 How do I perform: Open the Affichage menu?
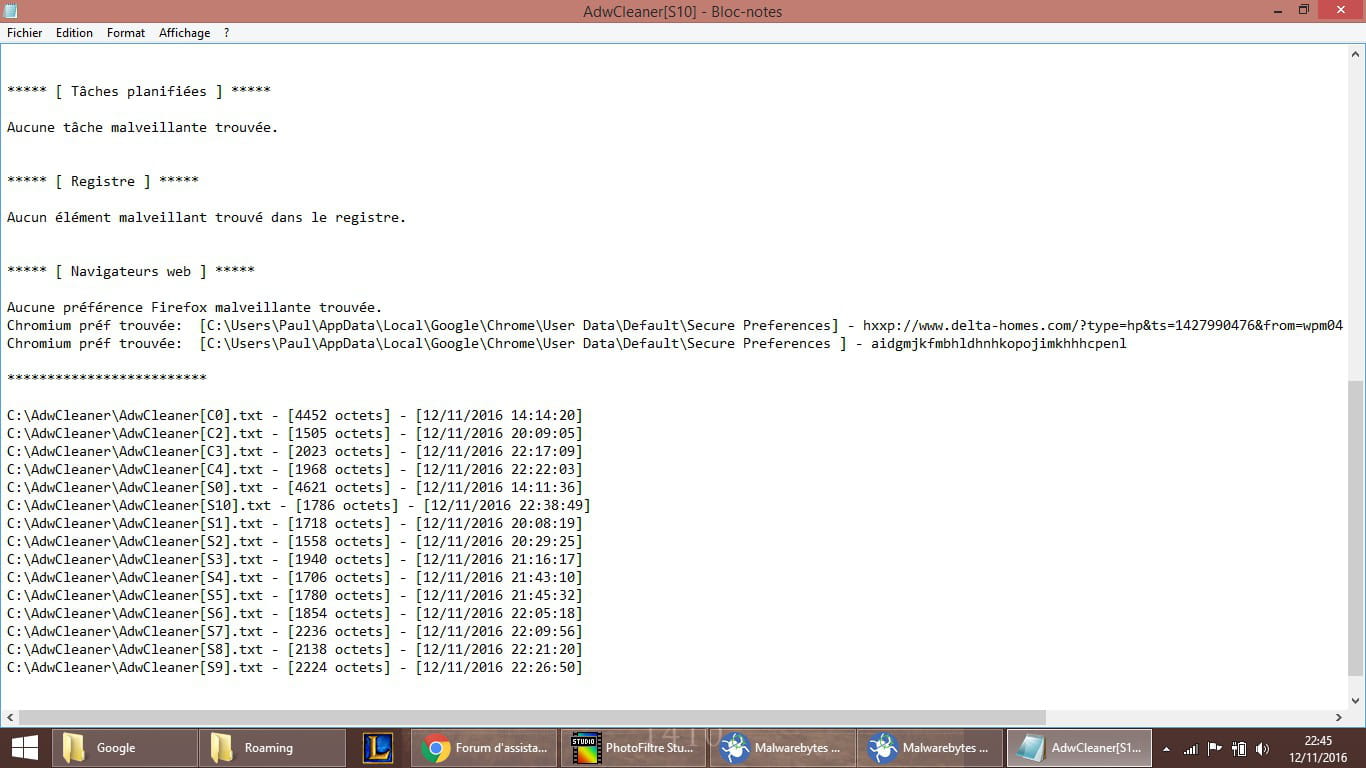184,33
